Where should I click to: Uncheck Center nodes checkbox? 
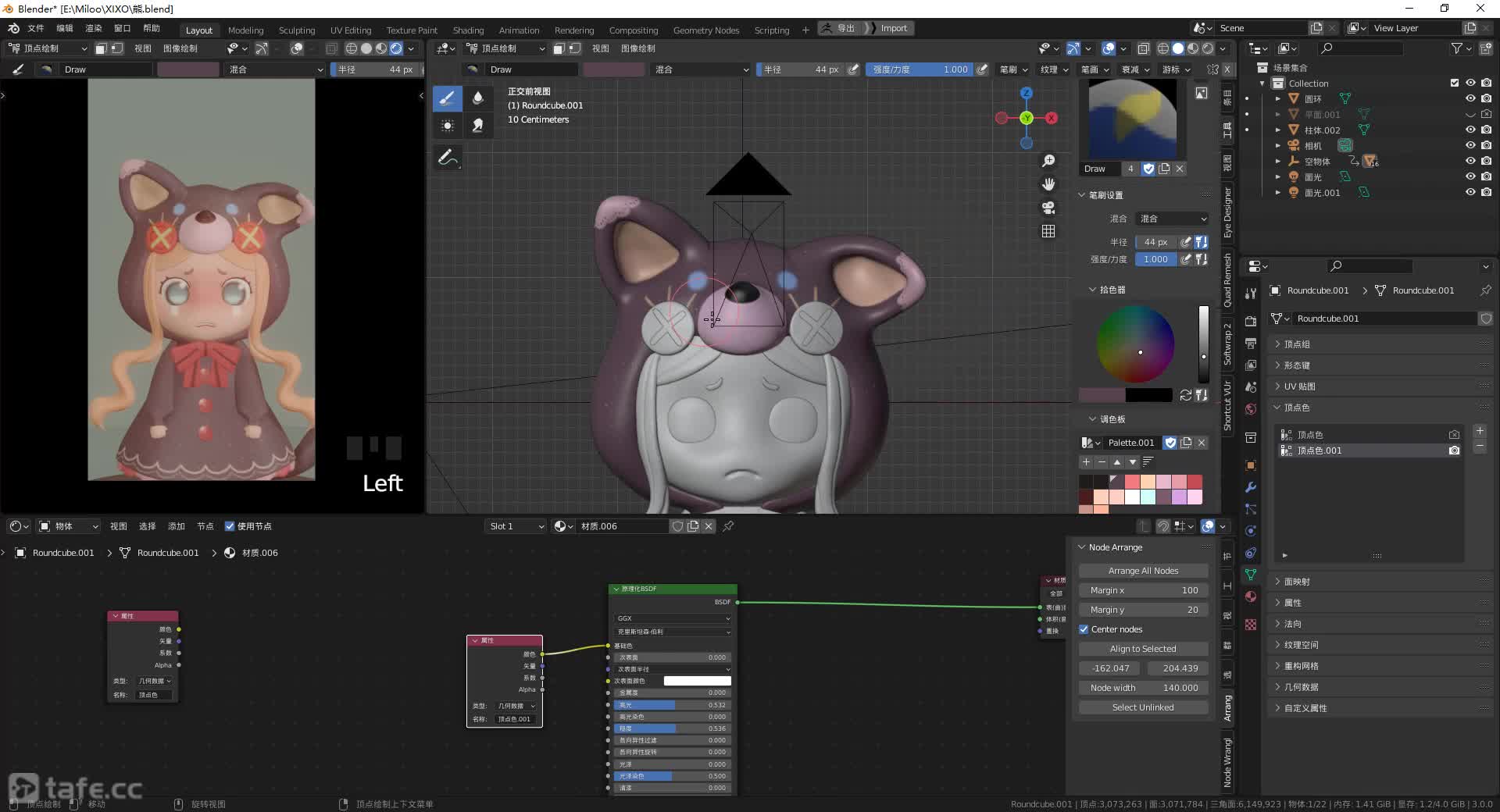(1084, 629)
